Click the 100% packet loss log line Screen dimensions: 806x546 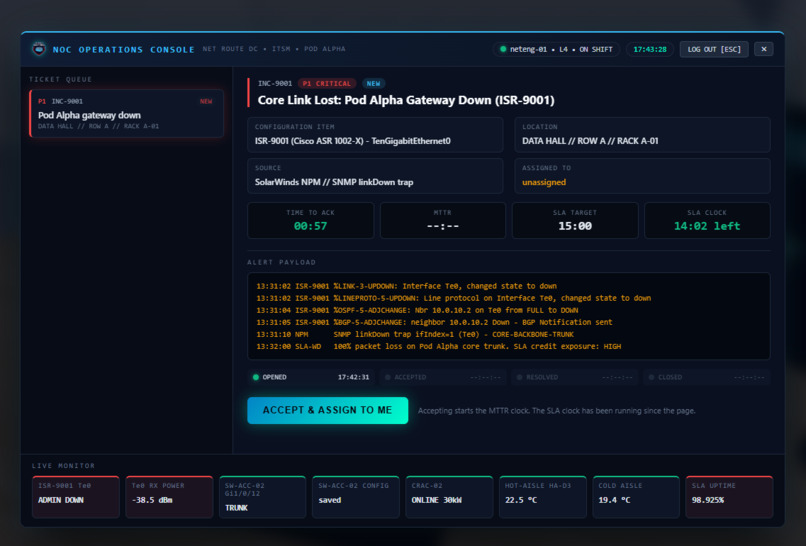tap(438, 347)
